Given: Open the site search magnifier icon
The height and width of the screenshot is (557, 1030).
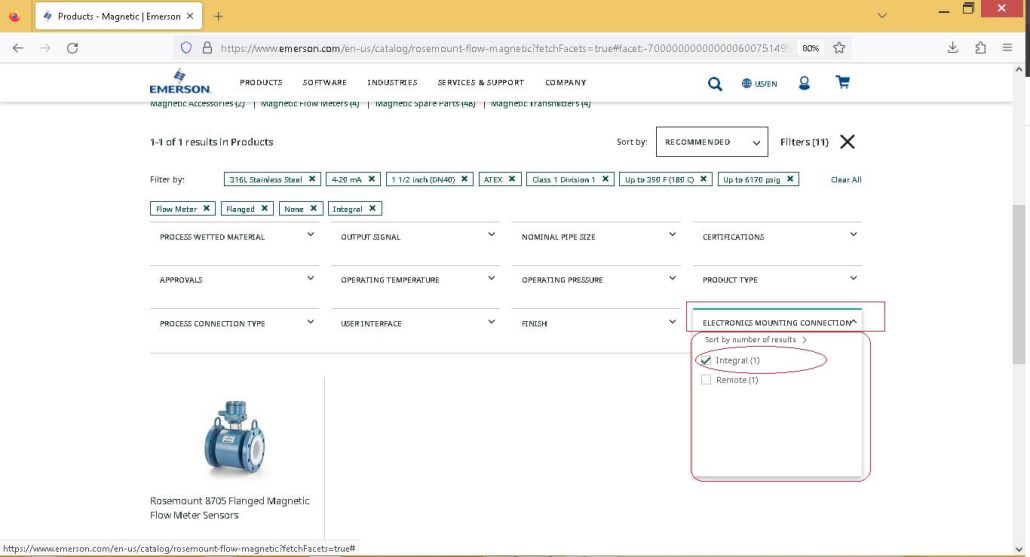Looking at the screenshot, I should (x=715, y=83).
